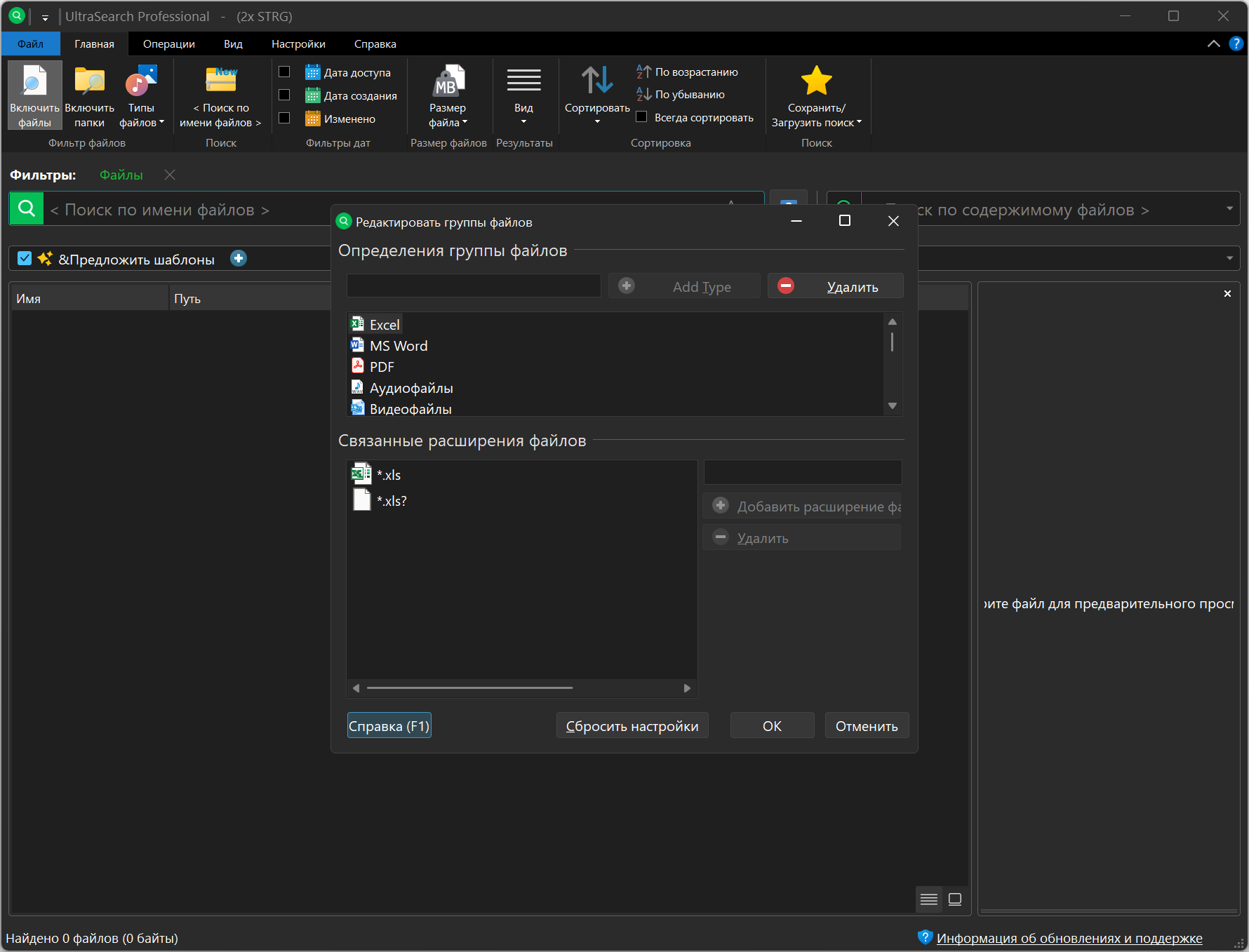1249x952 pixels.
Task: Open the Quick Access toolbar customize arrow
Action: (x=45, y=18)
